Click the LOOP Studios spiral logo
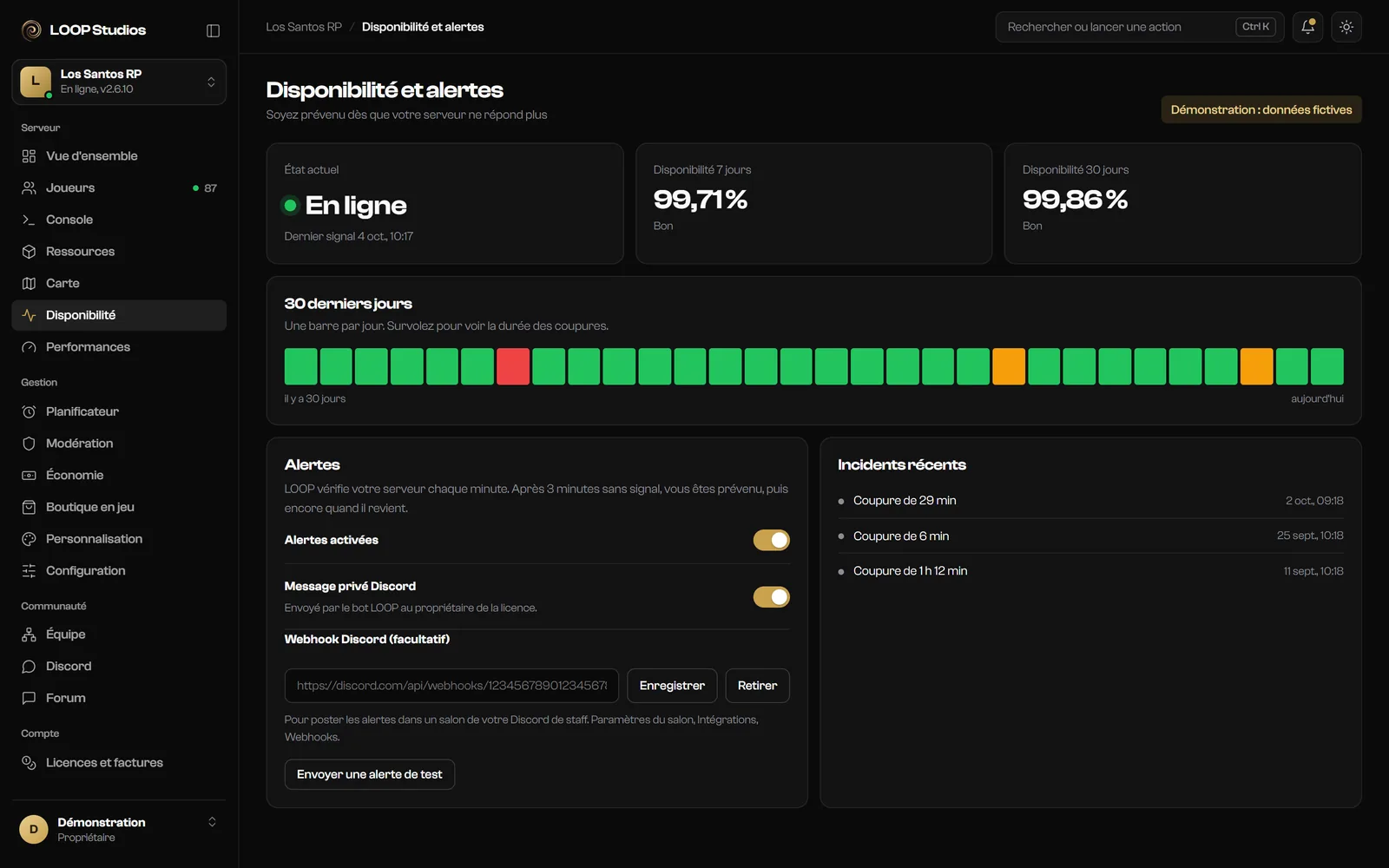This screenshot has height=868, width=1389. [31, 30]
